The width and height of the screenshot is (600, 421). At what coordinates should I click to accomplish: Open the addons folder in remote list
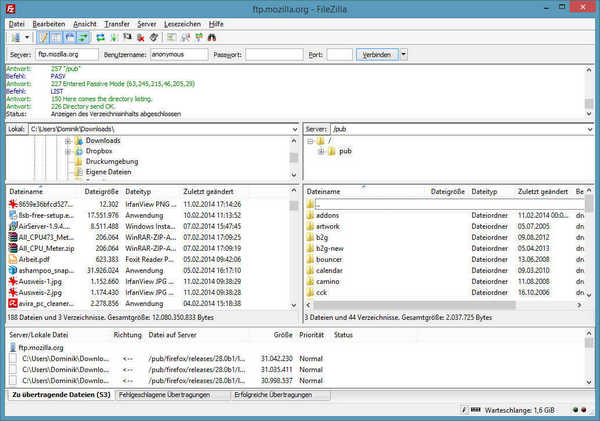[x=329, y=215]
